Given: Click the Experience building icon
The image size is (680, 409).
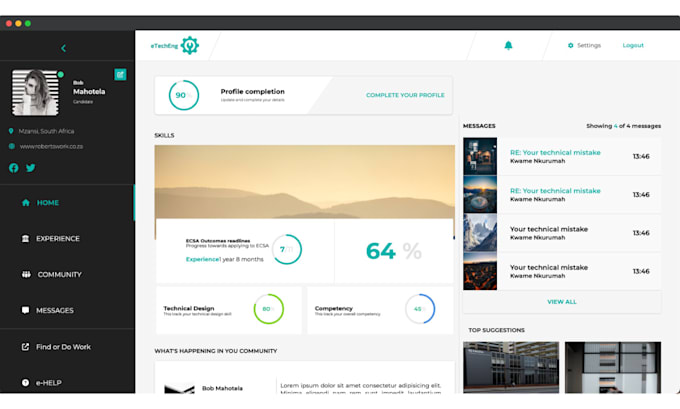Looking at the screenshot, I should click(26, 239).
